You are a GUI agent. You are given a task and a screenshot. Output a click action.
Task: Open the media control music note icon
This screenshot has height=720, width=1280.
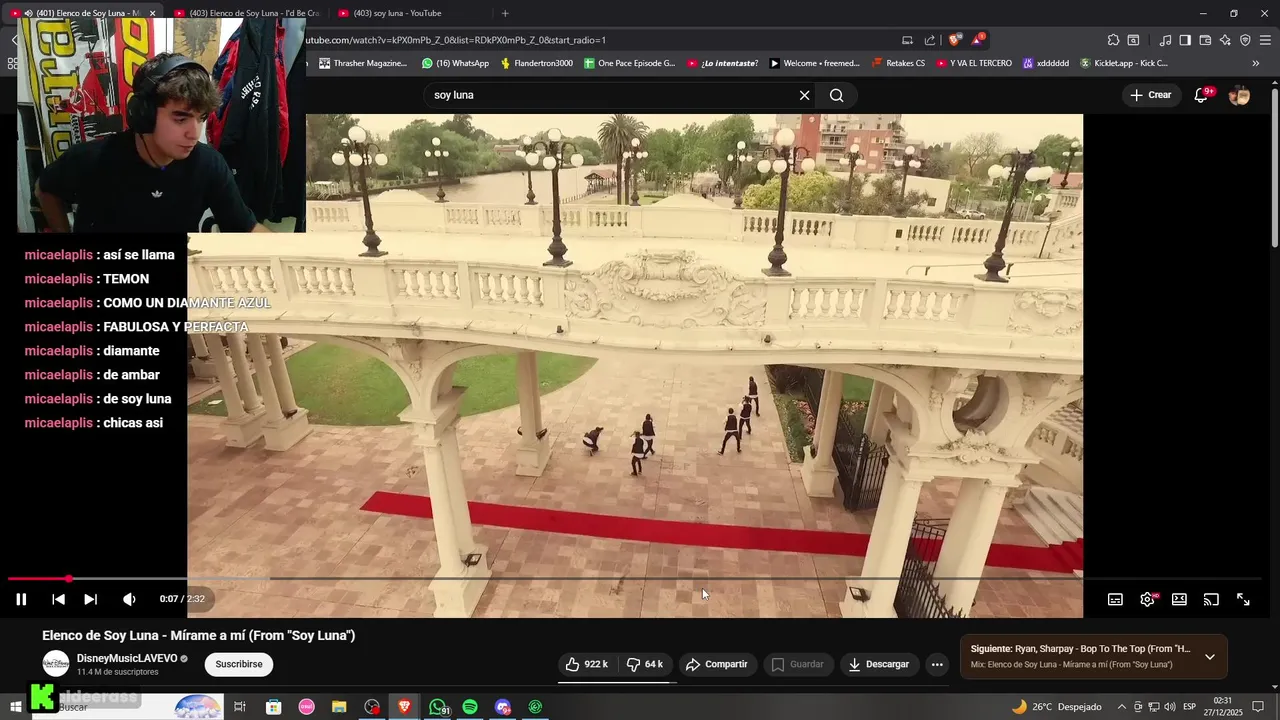pos(1165,40)
